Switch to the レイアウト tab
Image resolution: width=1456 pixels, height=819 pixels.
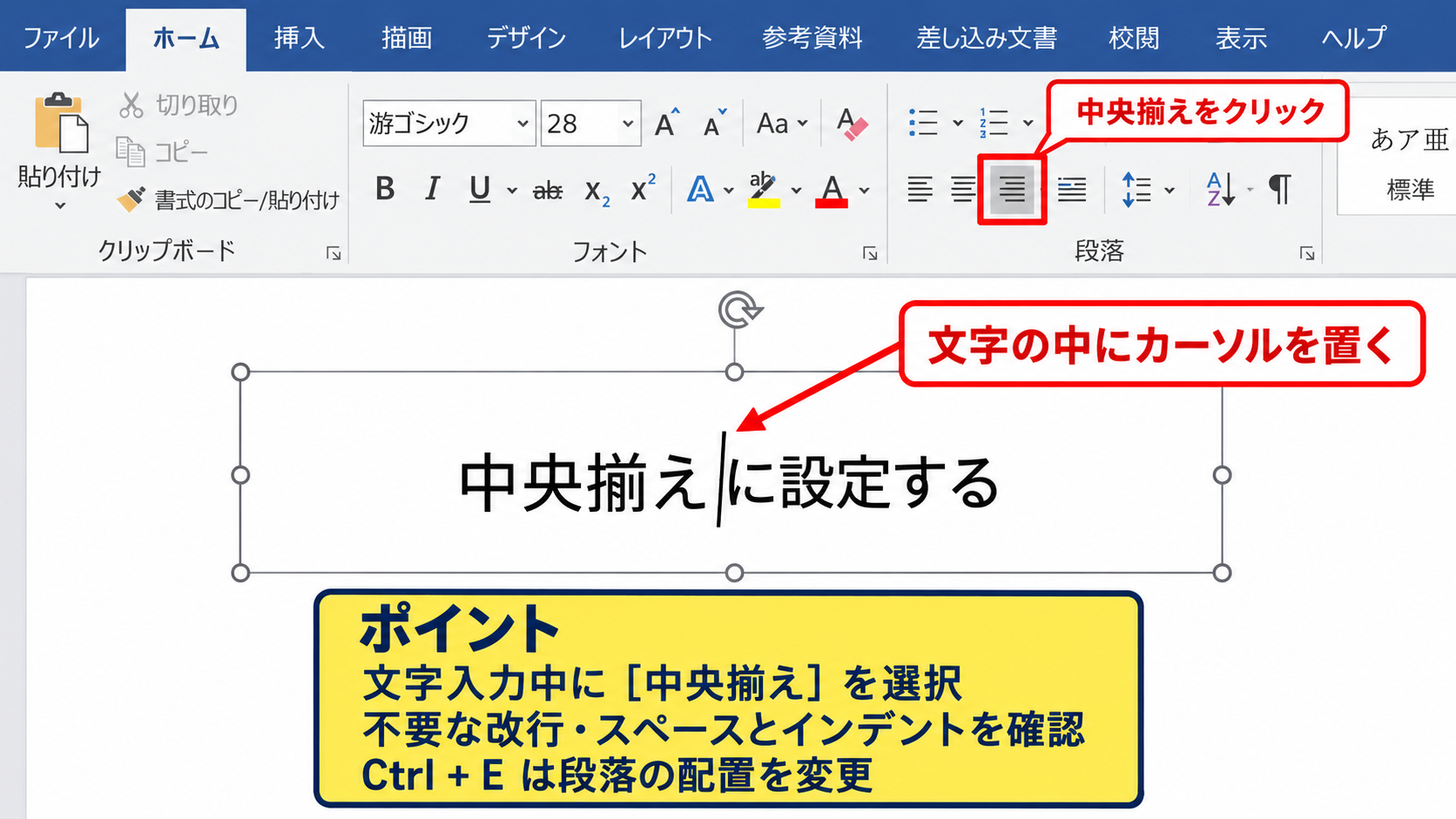pyautogui.click(x=665, y=38)
